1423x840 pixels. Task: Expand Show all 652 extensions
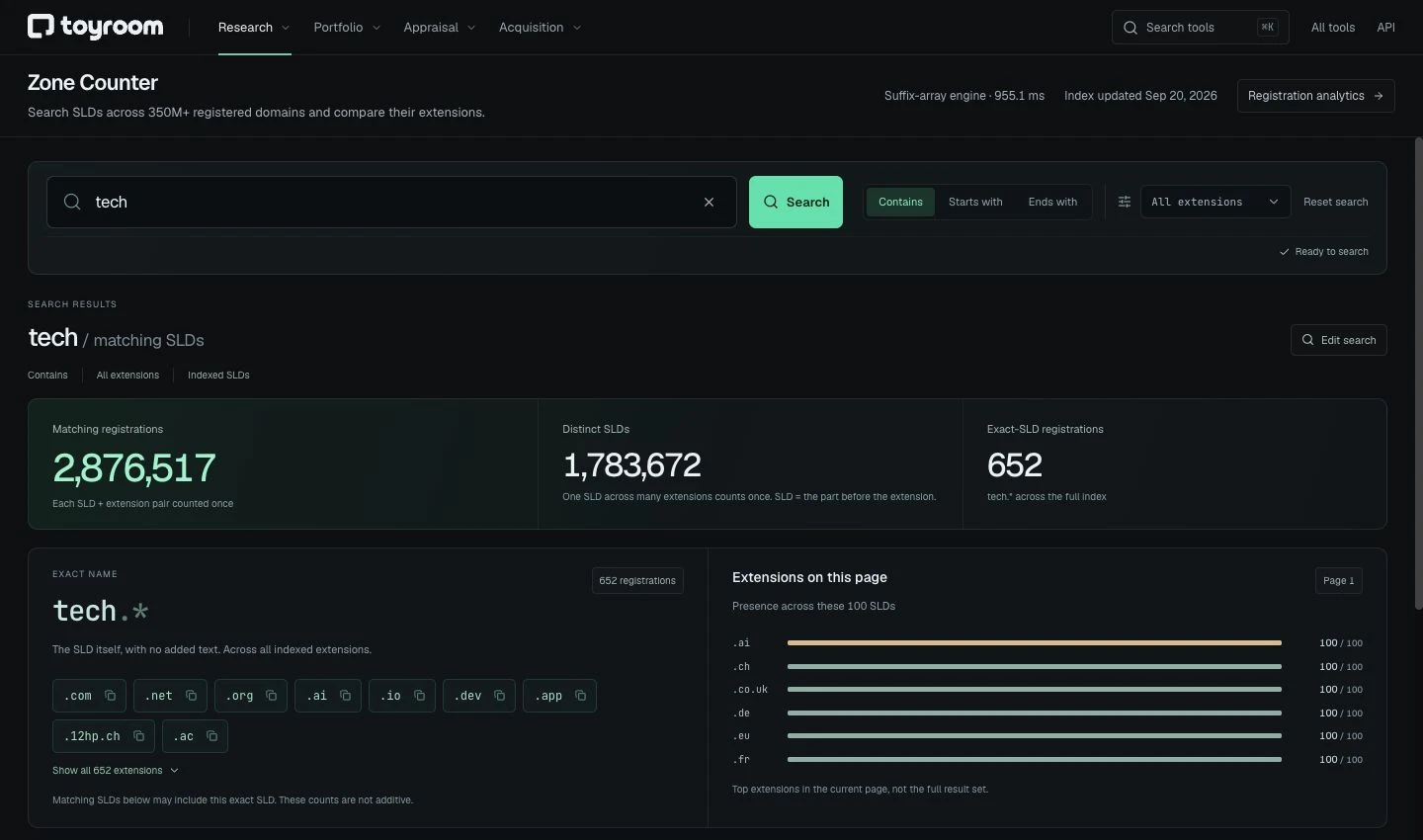(116, 771)
